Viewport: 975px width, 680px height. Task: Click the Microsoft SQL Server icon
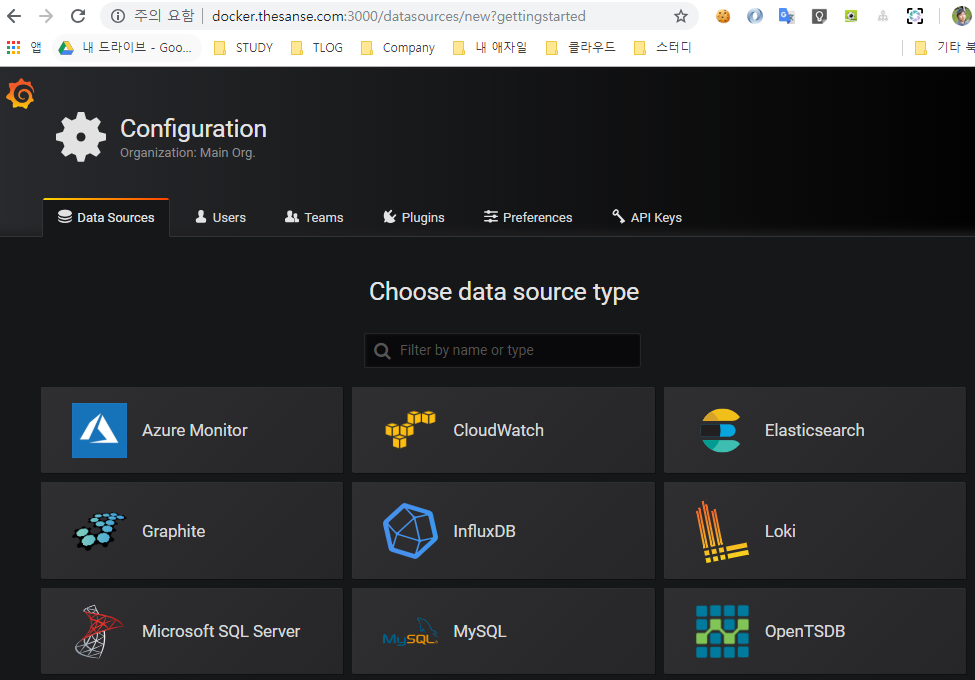point(99,631)
